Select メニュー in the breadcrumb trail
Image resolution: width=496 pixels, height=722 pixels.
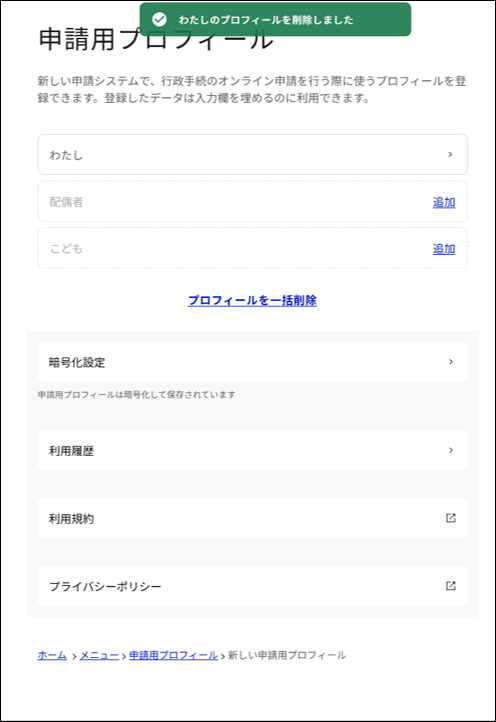pos(99,655)
